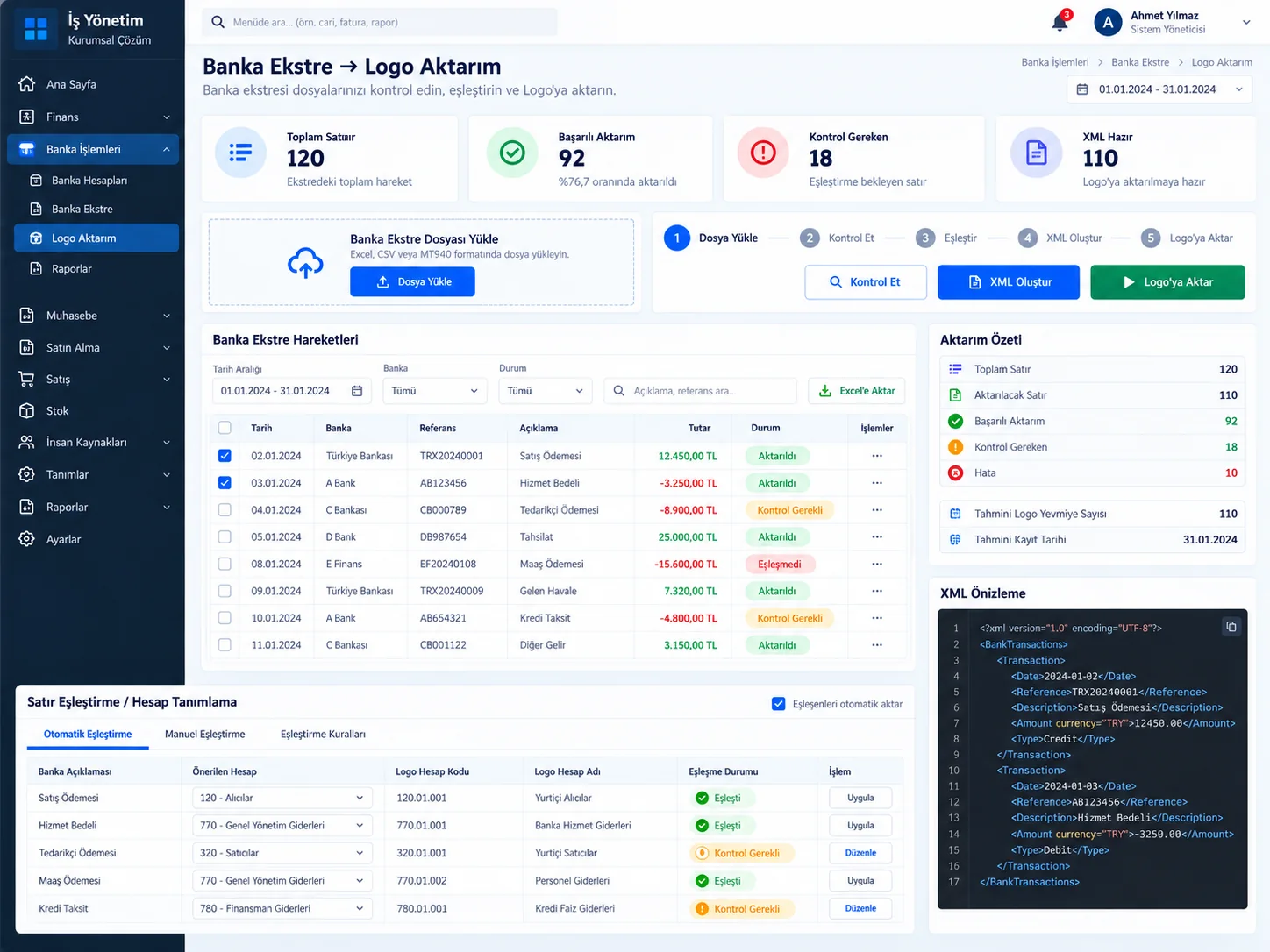Image resolution: width=1270 pixels, height=952 pixels.
Task: Open the Durum filter dropdown
Action: point(546,391)
